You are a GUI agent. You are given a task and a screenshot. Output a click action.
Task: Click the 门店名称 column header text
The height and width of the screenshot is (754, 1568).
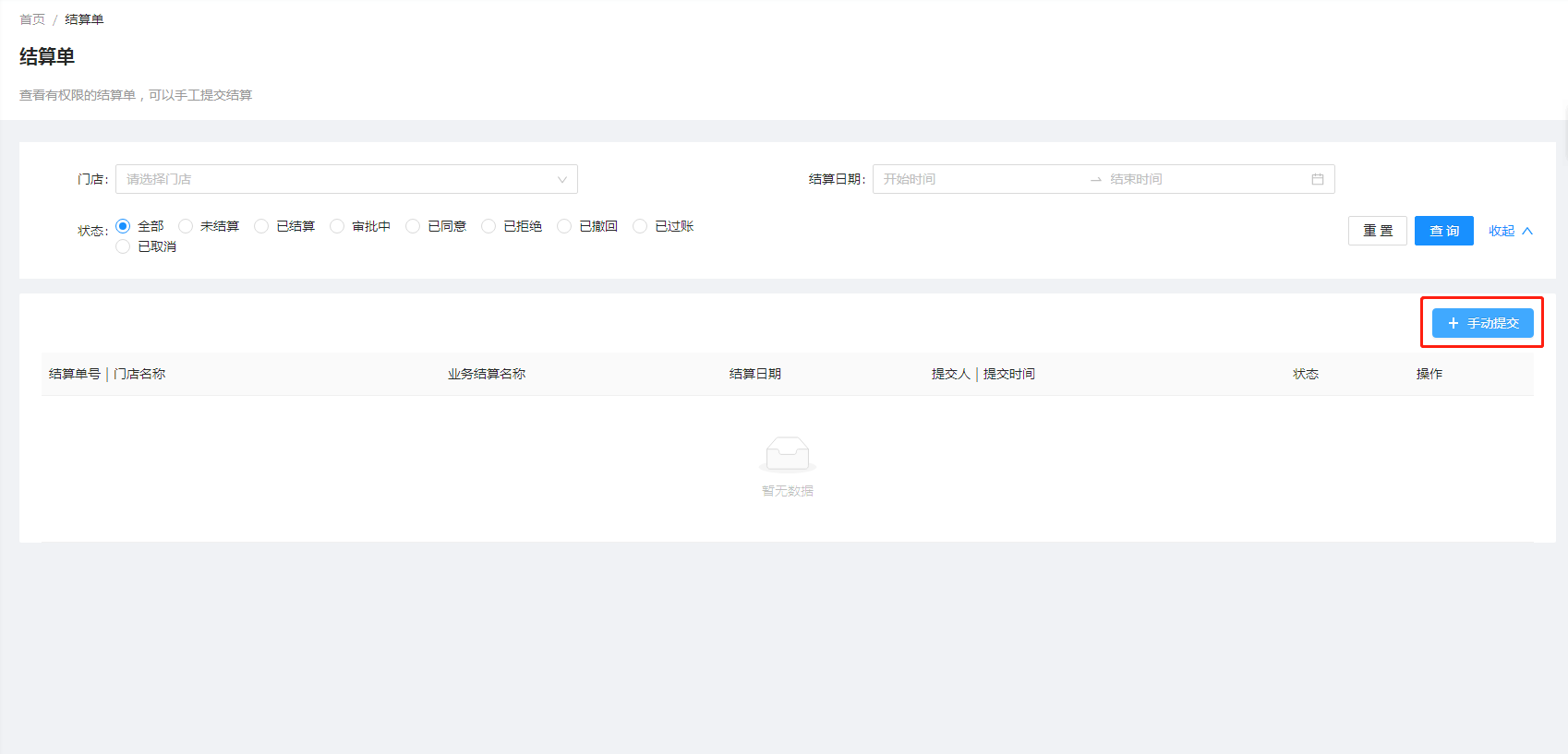tap(139, 374)
